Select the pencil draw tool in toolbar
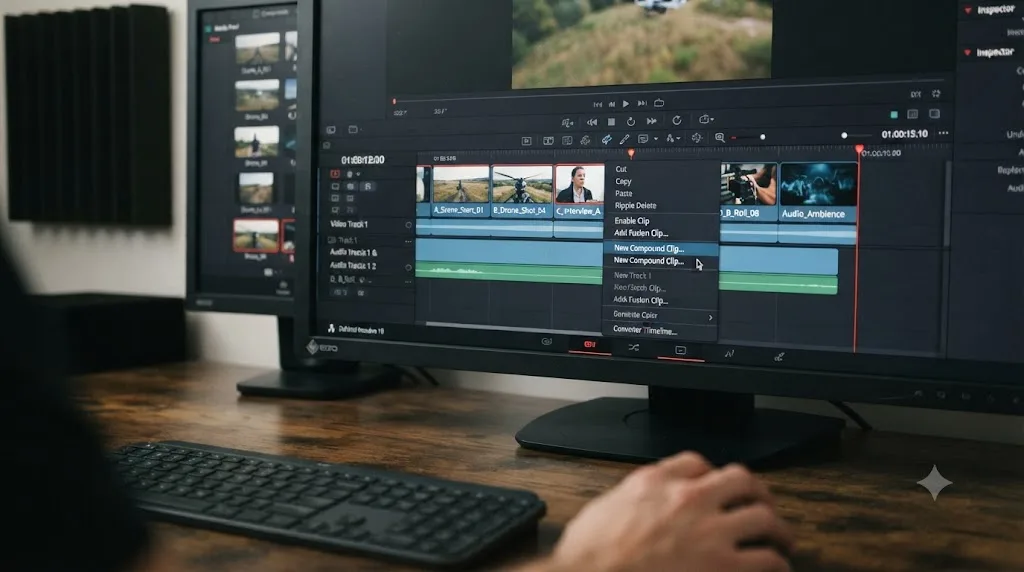The height and width of the screenshot is (572, 1024). click(x=624, y=138)
